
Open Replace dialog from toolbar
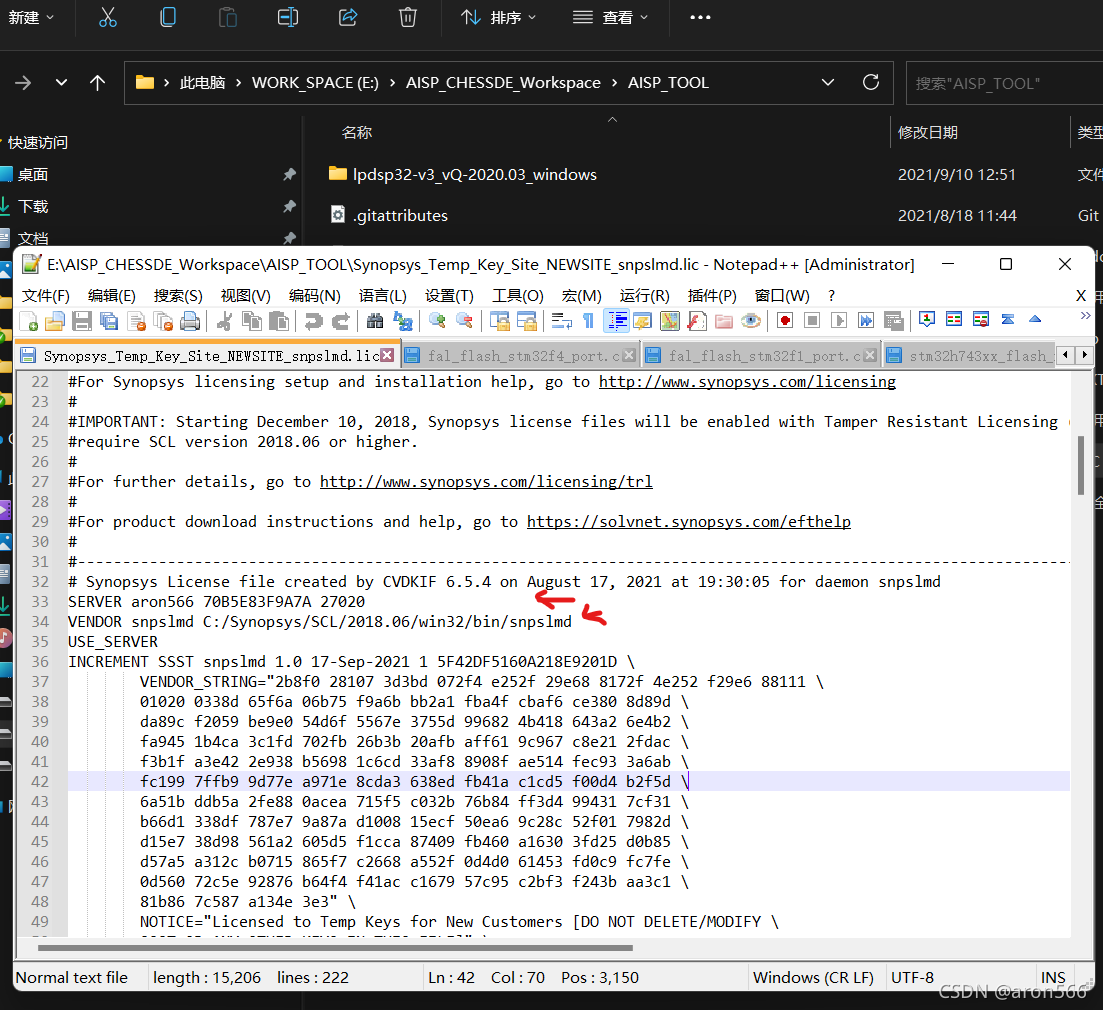pyautogui.click(x=402, y=321)
